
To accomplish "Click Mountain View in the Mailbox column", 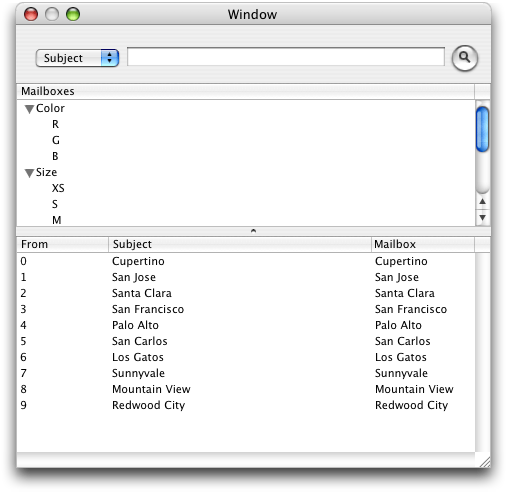I will pos(414,389).
